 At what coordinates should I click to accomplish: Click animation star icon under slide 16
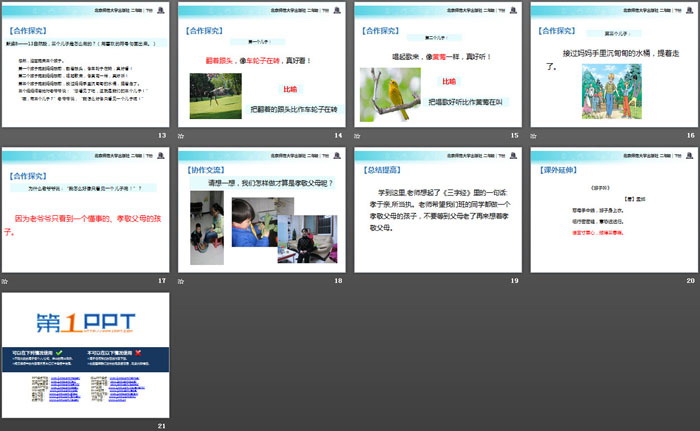click(x=533, y=136)
